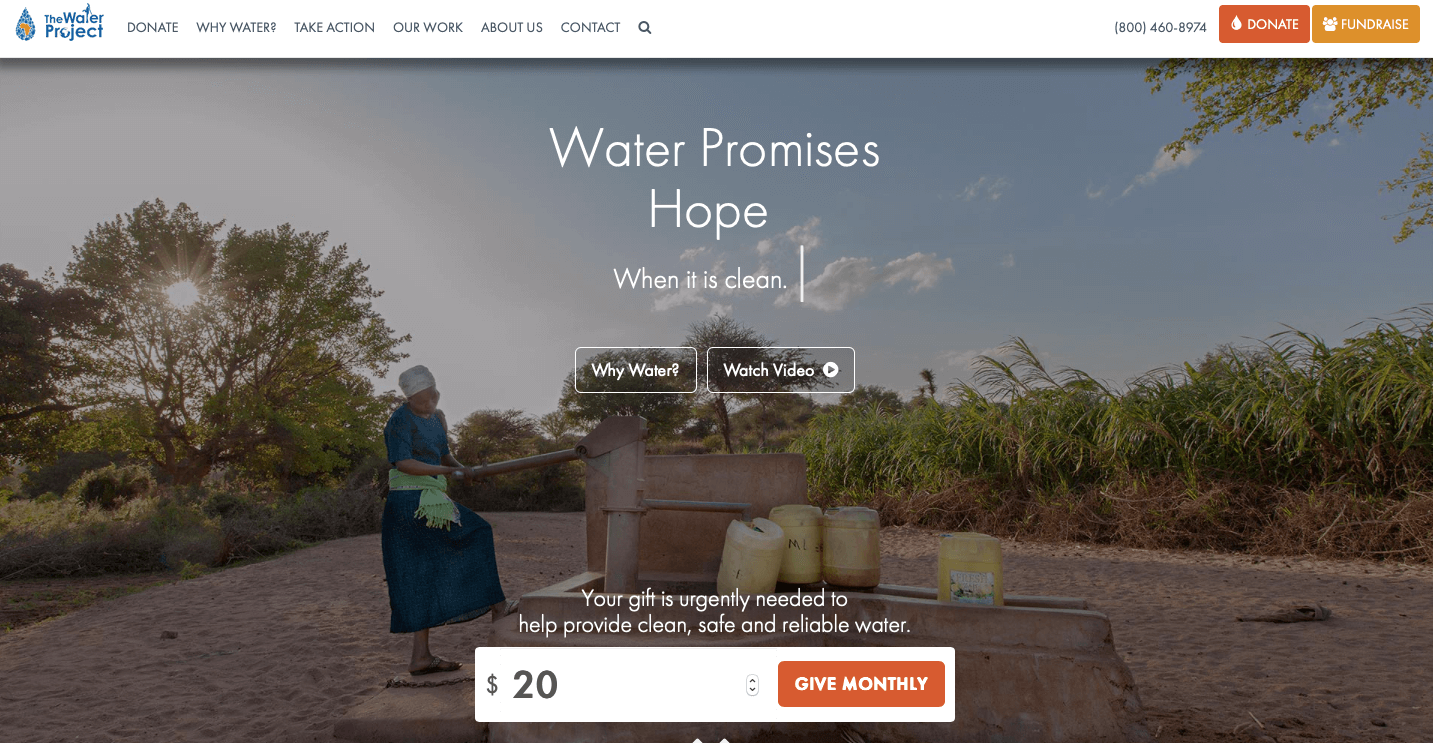Open the WHY WATER? menu item
Image resolution: width=1433 pixels, height=743 pixels.
(x=236, y=28)
